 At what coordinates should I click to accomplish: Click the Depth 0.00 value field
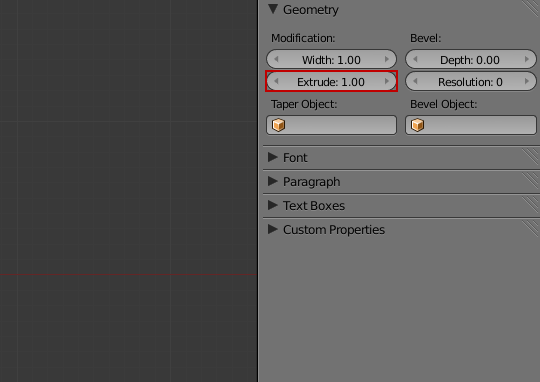coord(470,59)
